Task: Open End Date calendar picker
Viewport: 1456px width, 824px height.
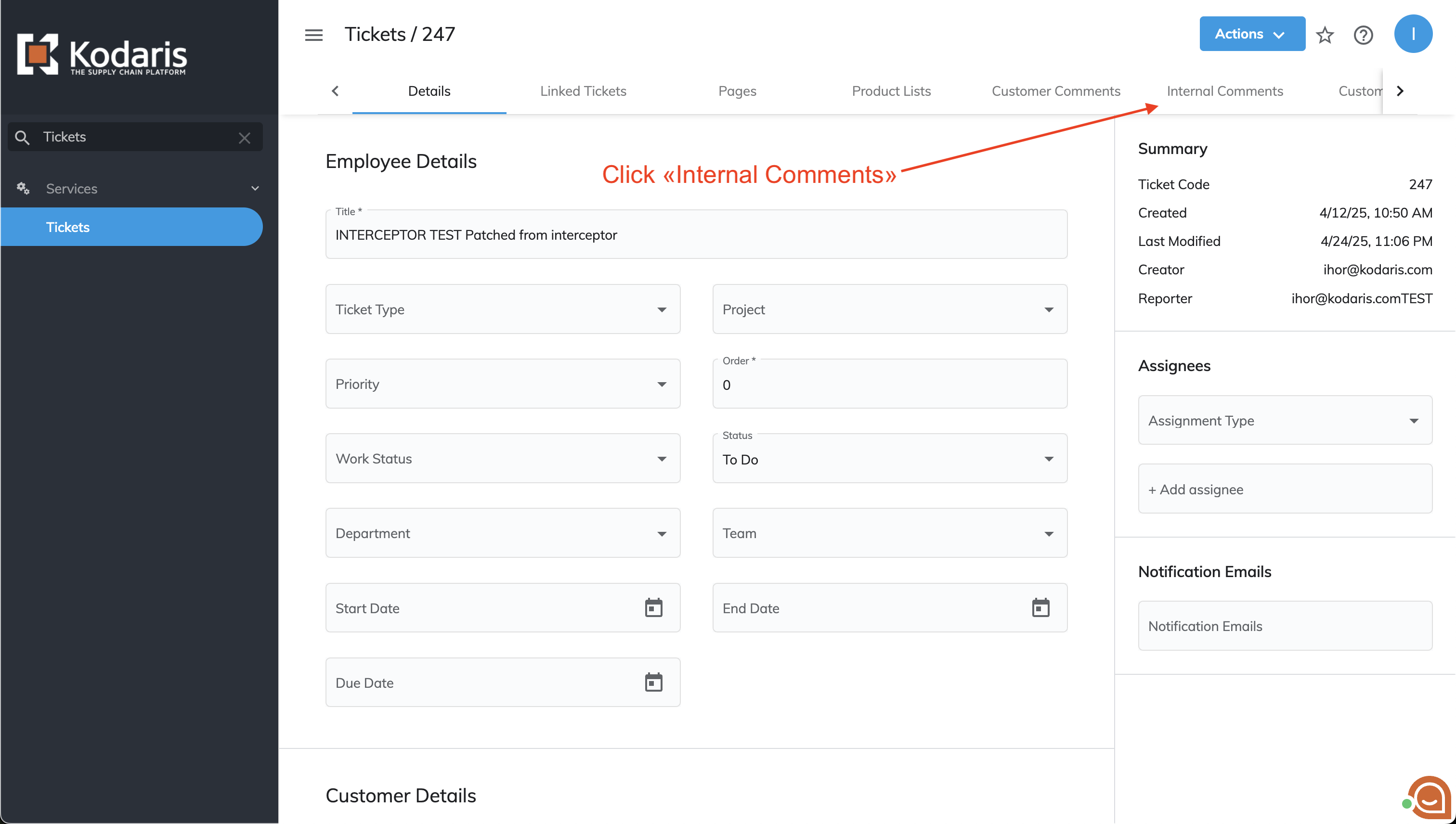Action: 1040,608
